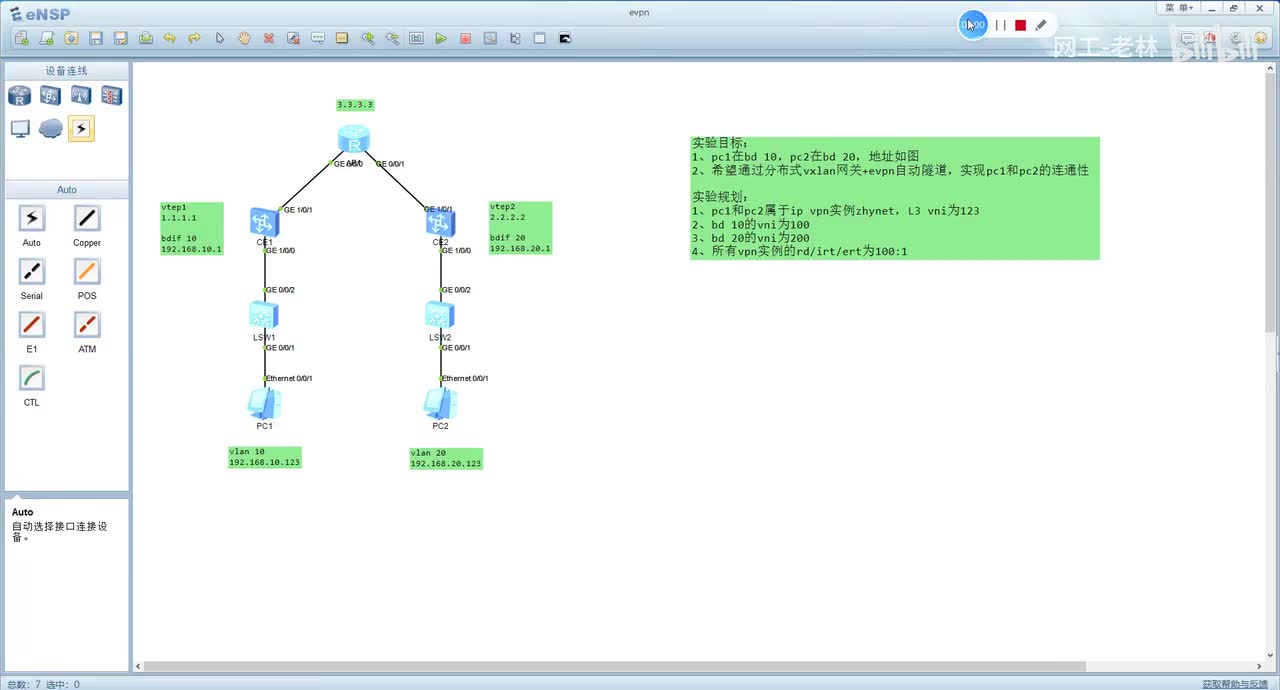The height and width of the screenshot is (690, 1280).
Task: Select the arrow pointer tool
Action: point(219,38)
